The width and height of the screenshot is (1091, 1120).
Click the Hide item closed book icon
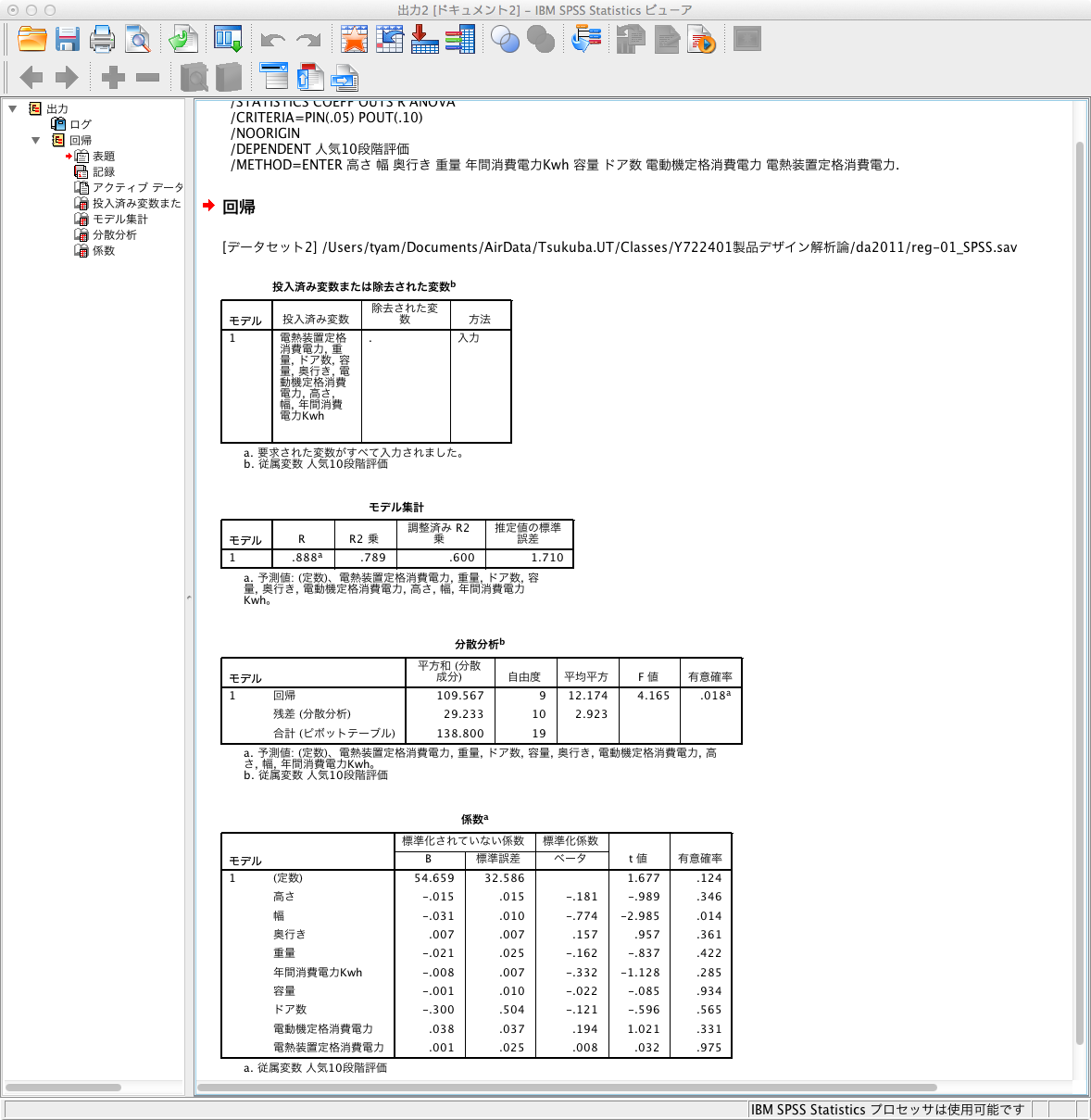229,77
